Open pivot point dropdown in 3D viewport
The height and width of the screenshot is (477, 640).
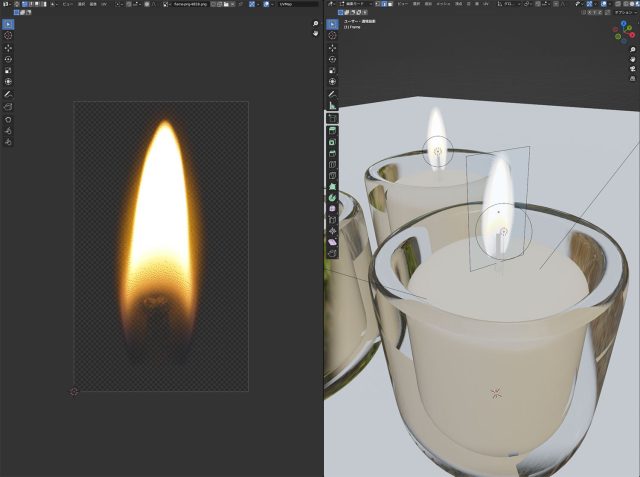pos(529,4)
